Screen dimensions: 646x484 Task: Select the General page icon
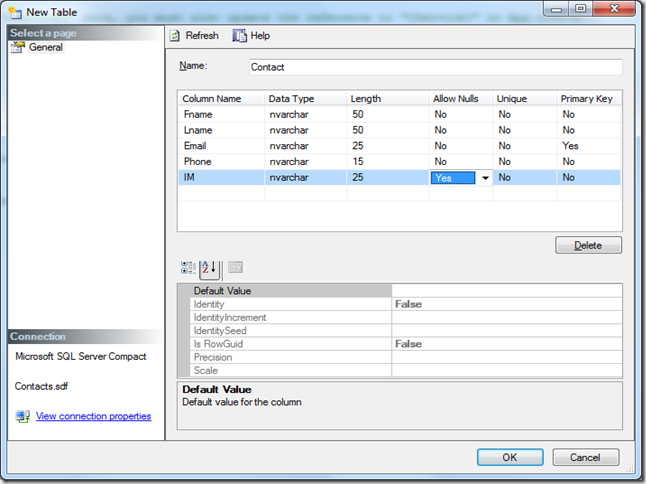coord(19,48)
